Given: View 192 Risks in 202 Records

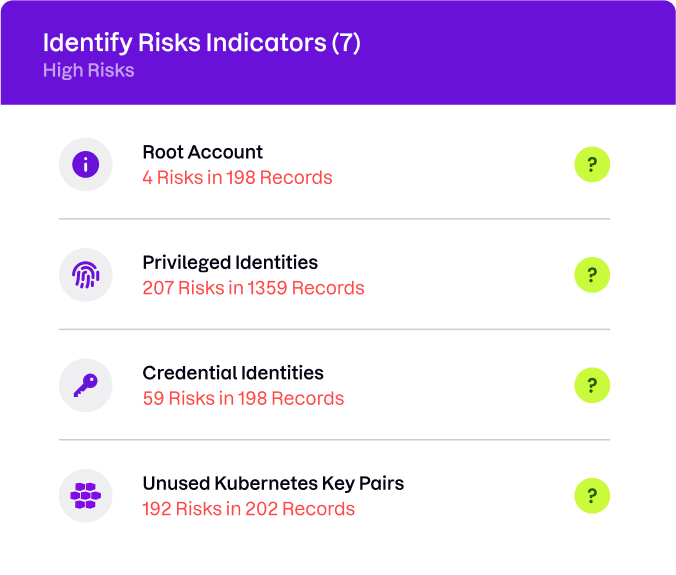Looking at the screenshot, I should (249, 509).
